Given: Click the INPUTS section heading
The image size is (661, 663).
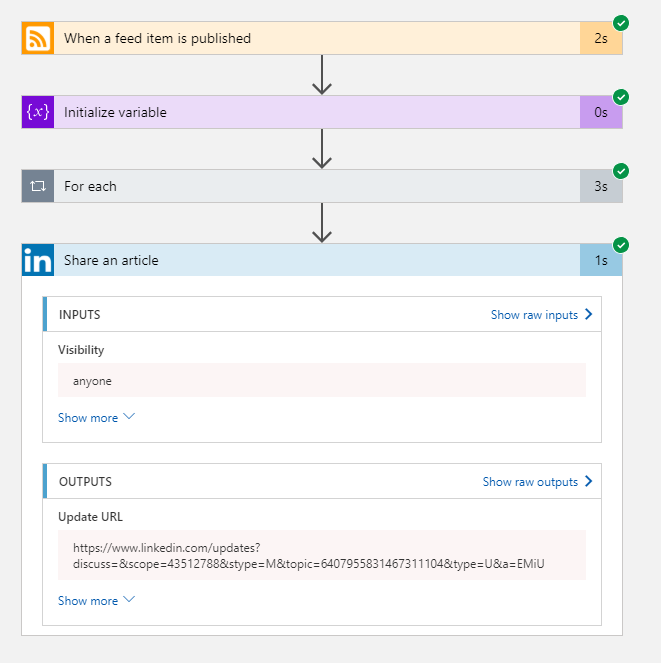Looking at the screenshot, I should (x=80, y=315).
